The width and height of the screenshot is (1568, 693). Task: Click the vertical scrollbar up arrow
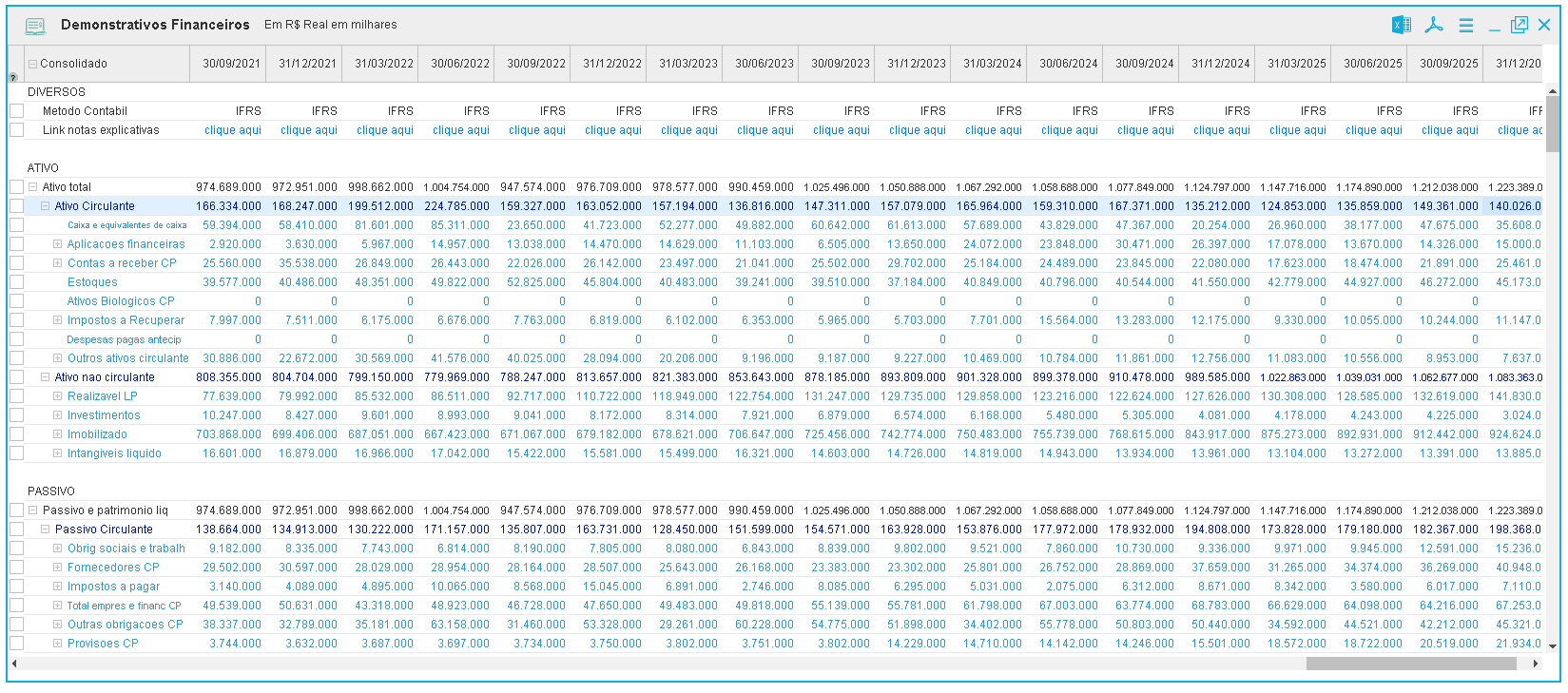coord(1553,92)
